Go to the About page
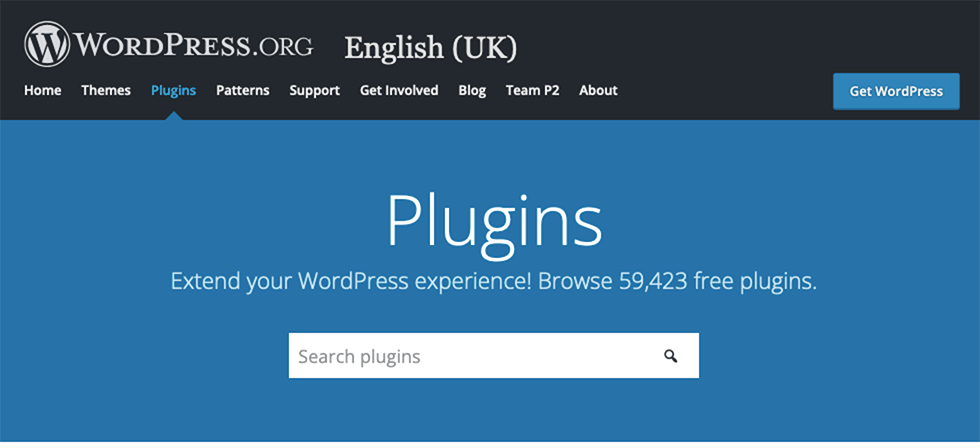This screenshot has height=448, width=980. [598, 91]
